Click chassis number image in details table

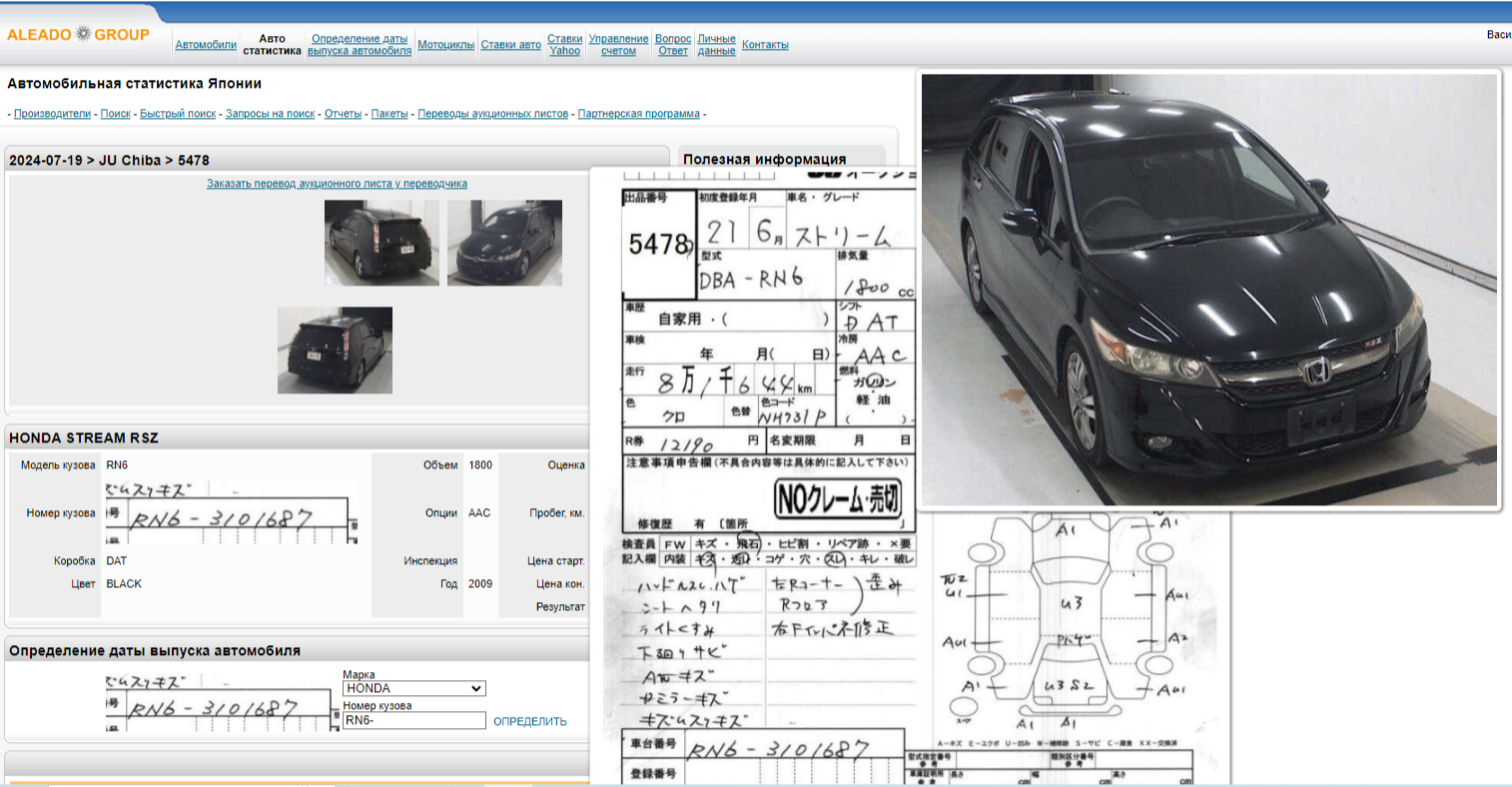232,513
